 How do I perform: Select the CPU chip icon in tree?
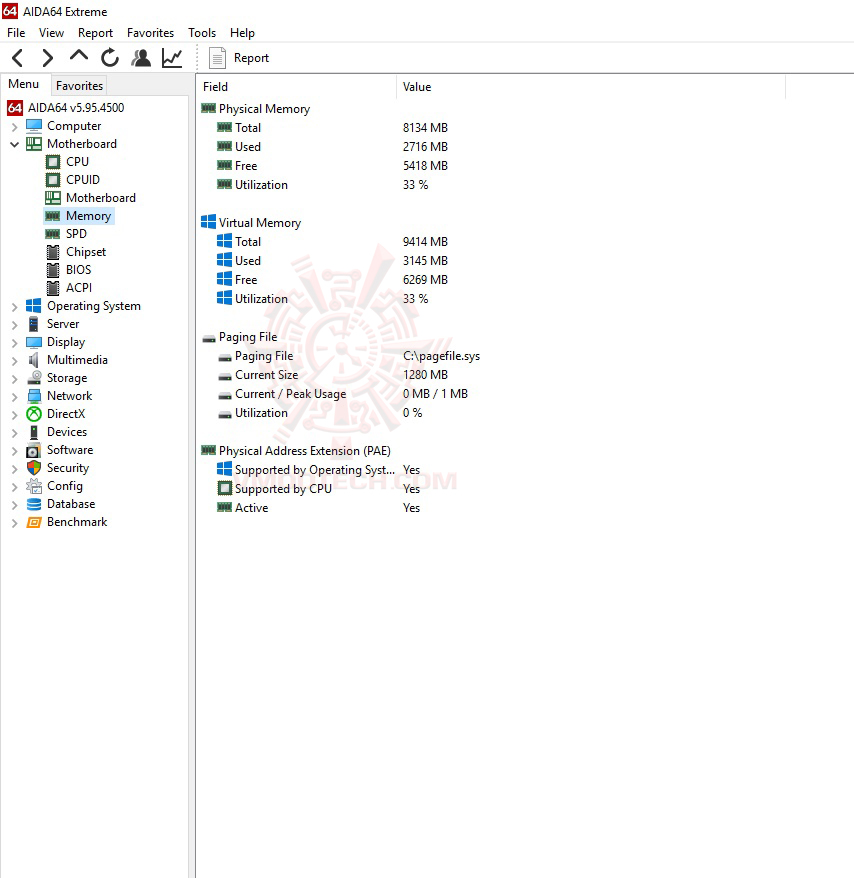[53, 162]
